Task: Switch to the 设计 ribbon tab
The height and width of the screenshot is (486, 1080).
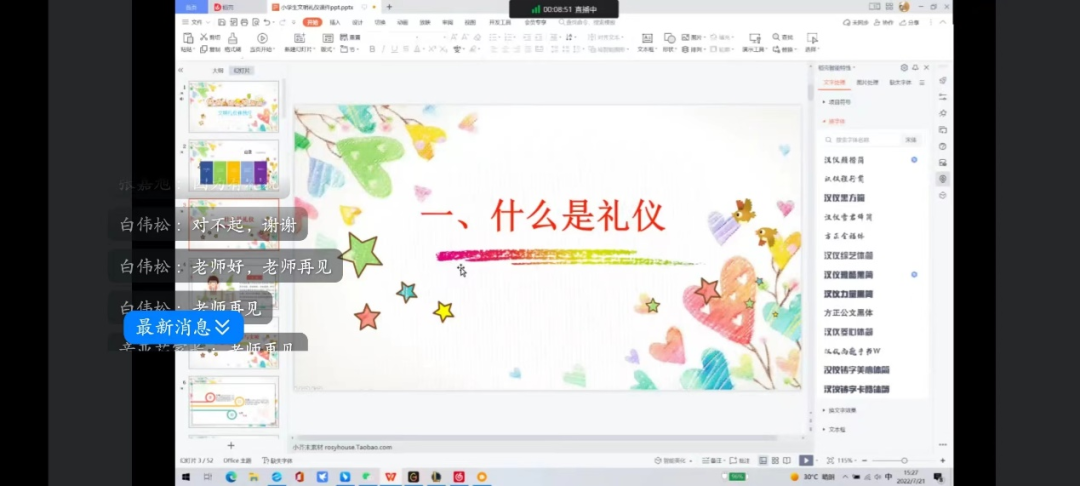Action: (x=357, y=22)
